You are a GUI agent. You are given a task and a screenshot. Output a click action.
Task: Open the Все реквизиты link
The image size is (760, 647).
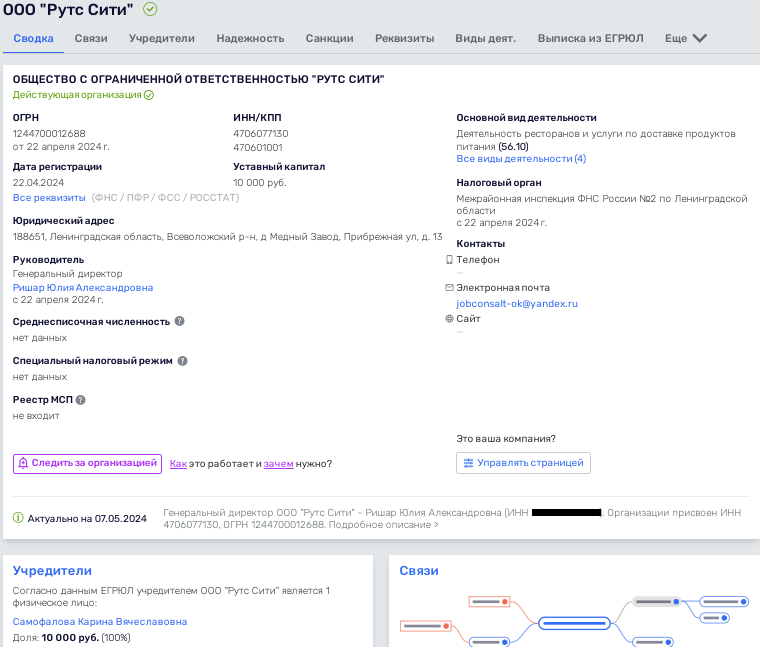(49, 198)
